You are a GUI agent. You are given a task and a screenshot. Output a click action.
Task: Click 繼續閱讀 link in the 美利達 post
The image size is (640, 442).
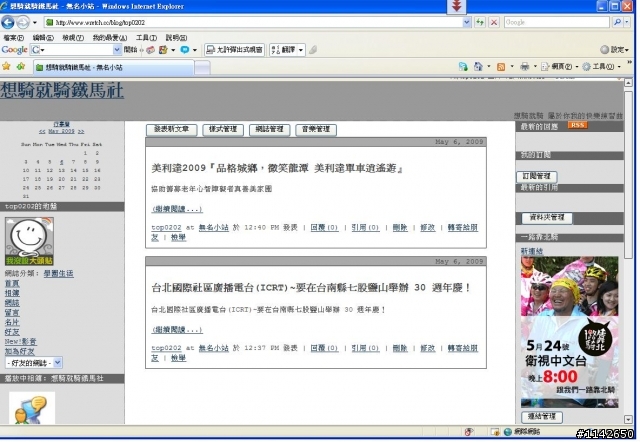177,209
